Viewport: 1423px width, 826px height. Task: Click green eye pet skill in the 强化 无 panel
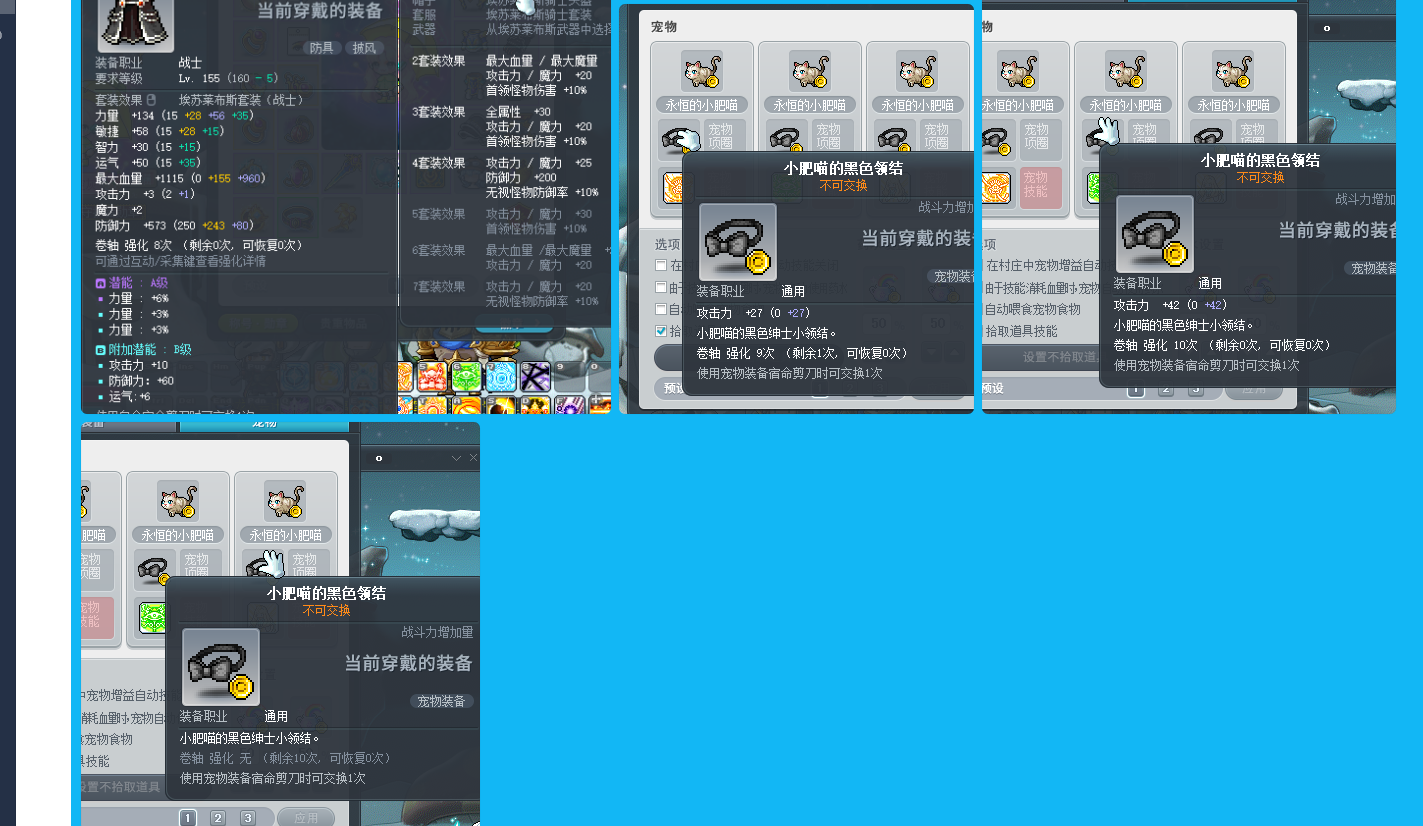coord(152,616)
